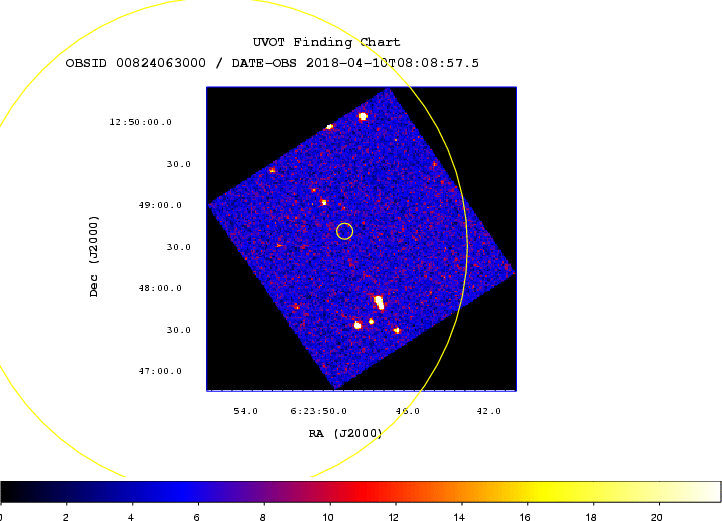Screen dimensions: 722x521
Task: Click the colorbar scale value 14
Action: [x=459, y=517]
